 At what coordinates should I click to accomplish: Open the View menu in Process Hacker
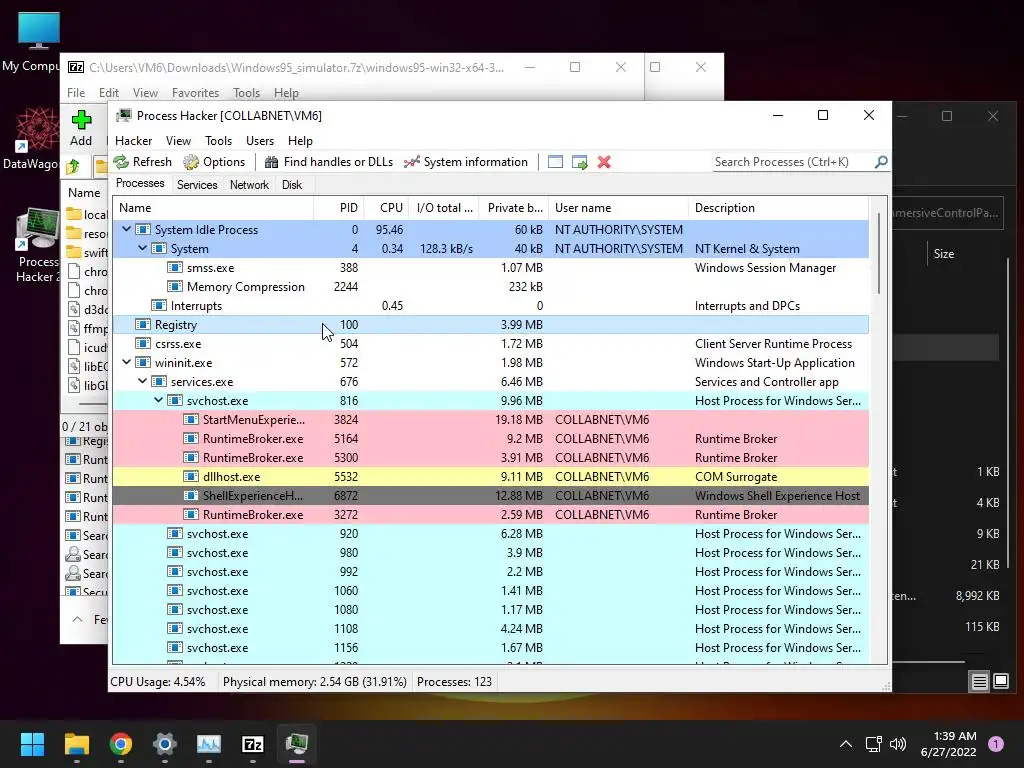pyautogui.click(x=178, y=140)
